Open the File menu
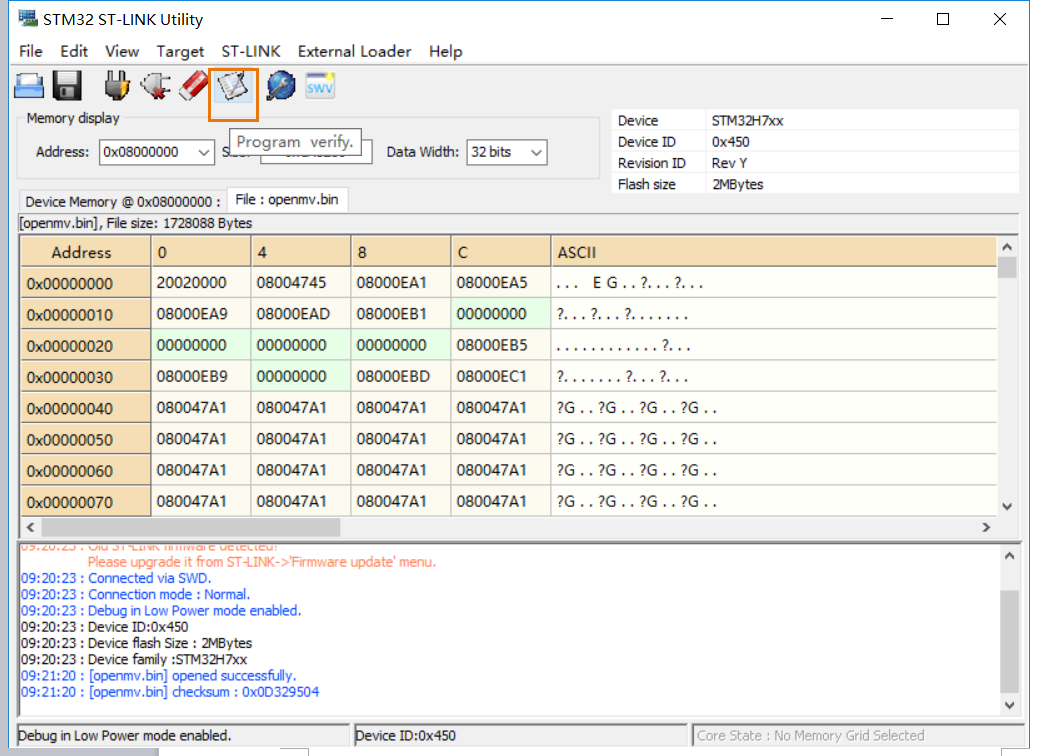The width and height of the screenshot is (1038, 756). (x=30, y=52)
